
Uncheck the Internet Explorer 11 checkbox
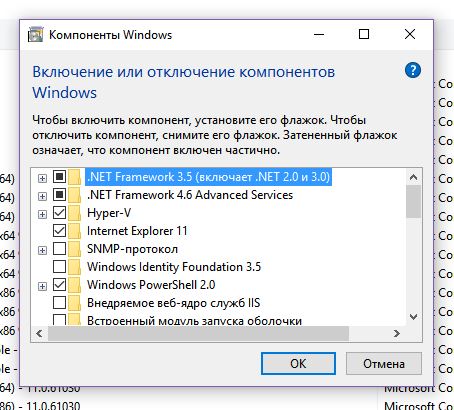[59, 231]
